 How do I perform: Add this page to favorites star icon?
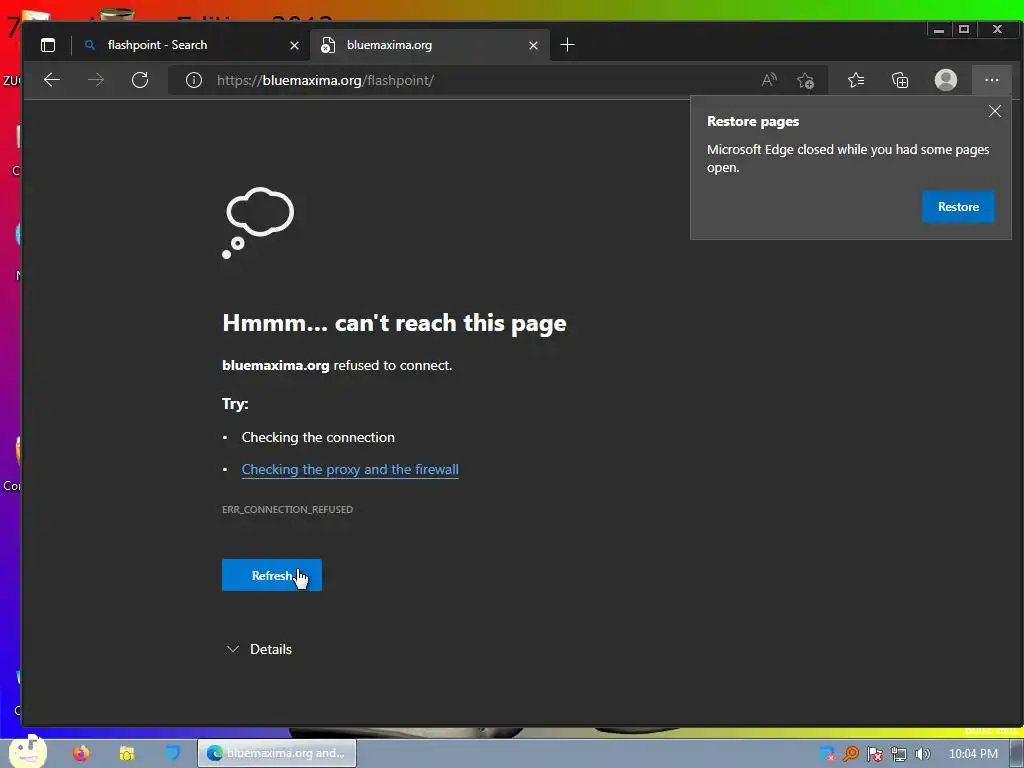click(805, 80)
